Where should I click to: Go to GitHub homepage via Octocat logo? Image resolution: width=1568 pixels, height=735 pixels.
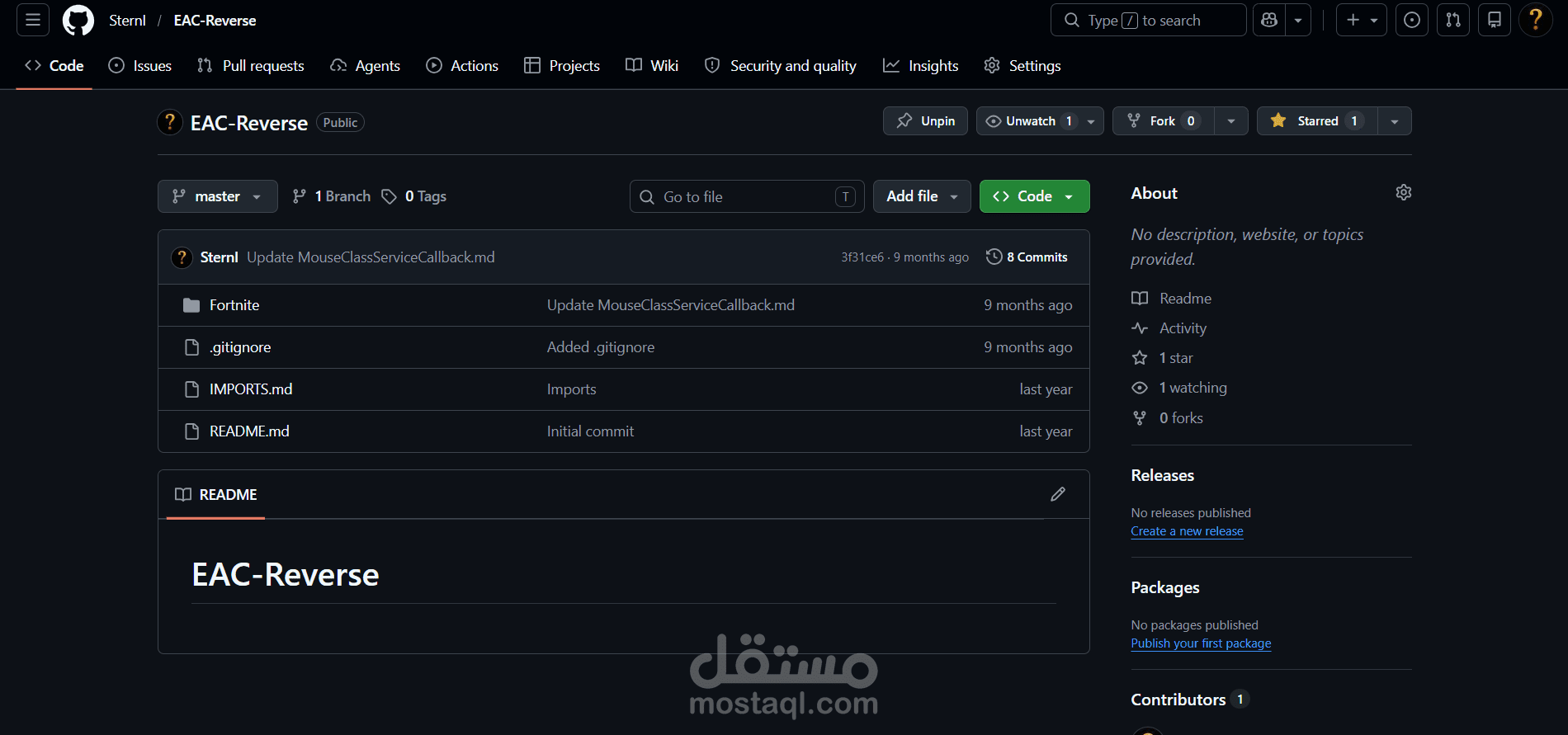point(78,20)
